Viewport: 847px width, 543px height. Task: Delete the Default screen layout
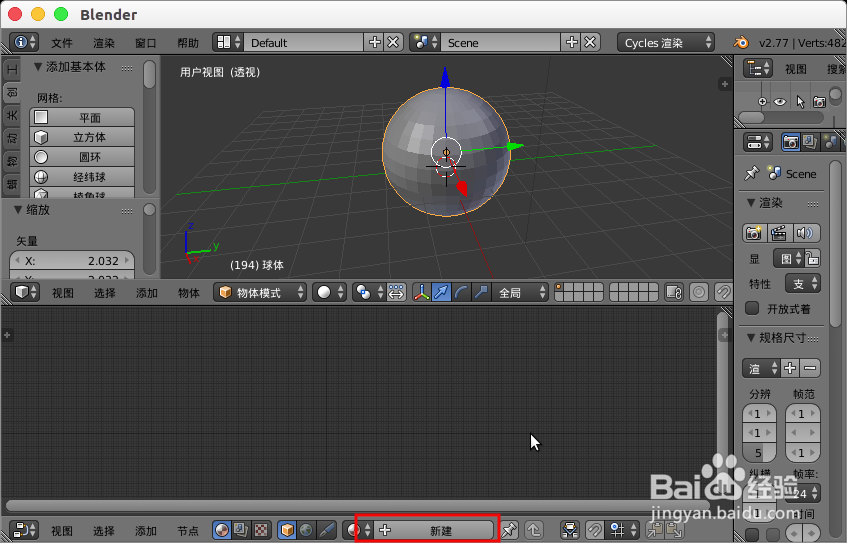[393, 42]
